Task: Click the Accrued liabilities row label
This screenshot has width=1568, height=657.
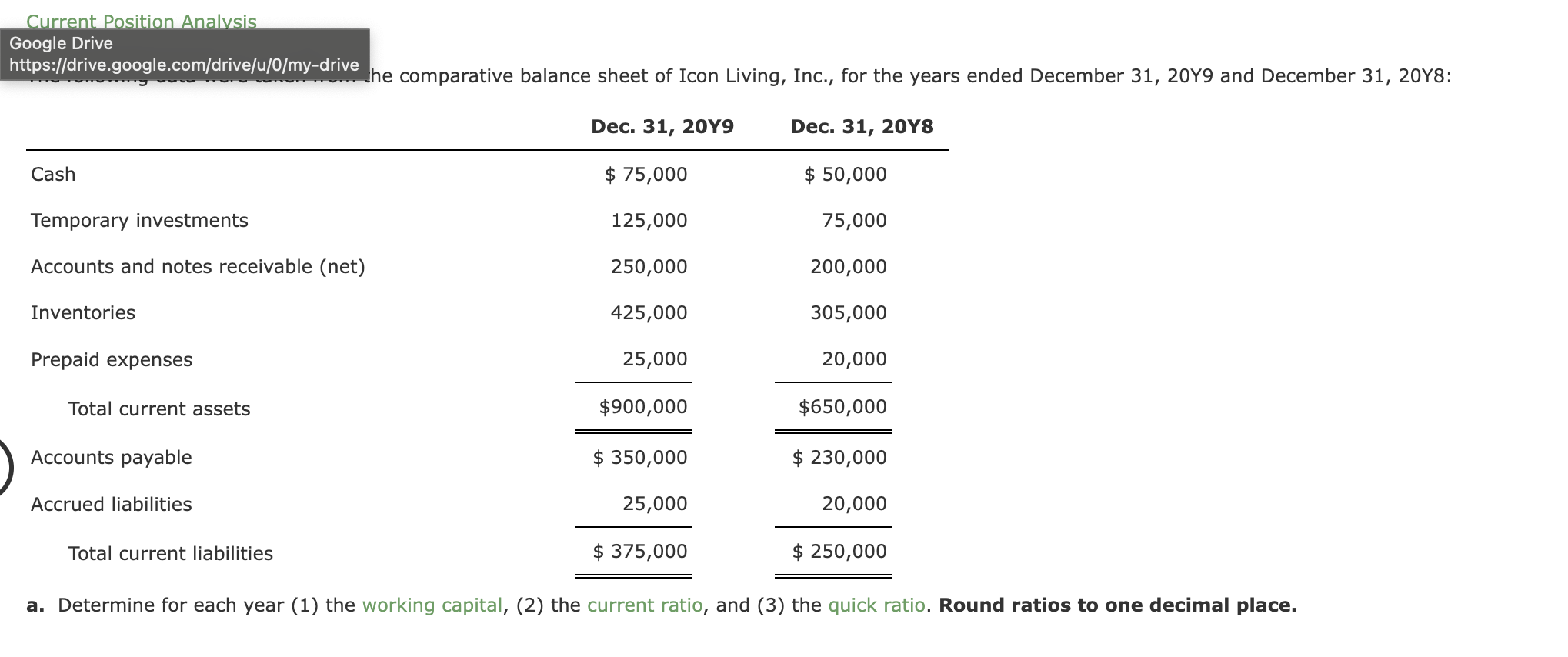Action: pyautogui.click(x=112, y=505)
